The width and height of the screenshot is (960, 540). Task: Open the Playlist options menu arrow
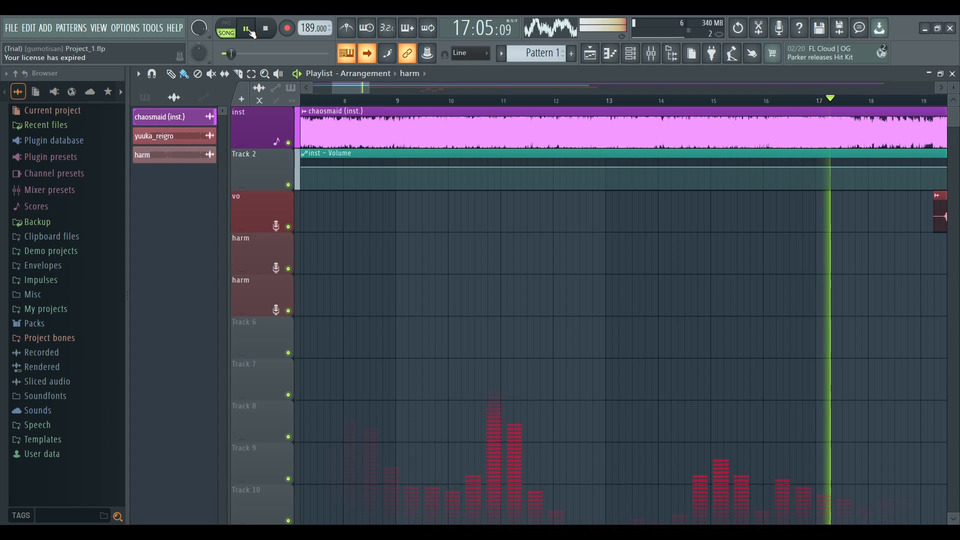[138, 73]
